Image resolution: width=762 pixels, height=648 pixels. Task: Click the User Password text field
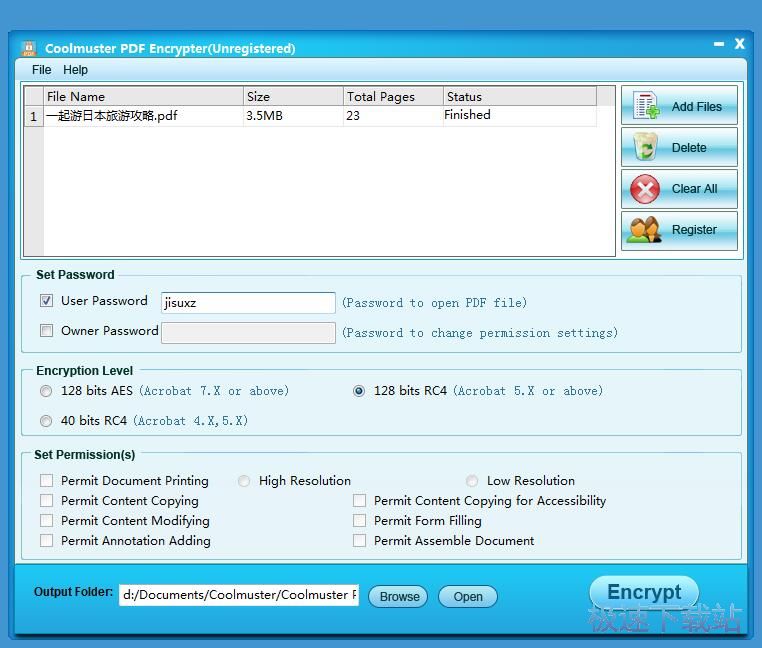pyautogui.click(x=248, y=302)
